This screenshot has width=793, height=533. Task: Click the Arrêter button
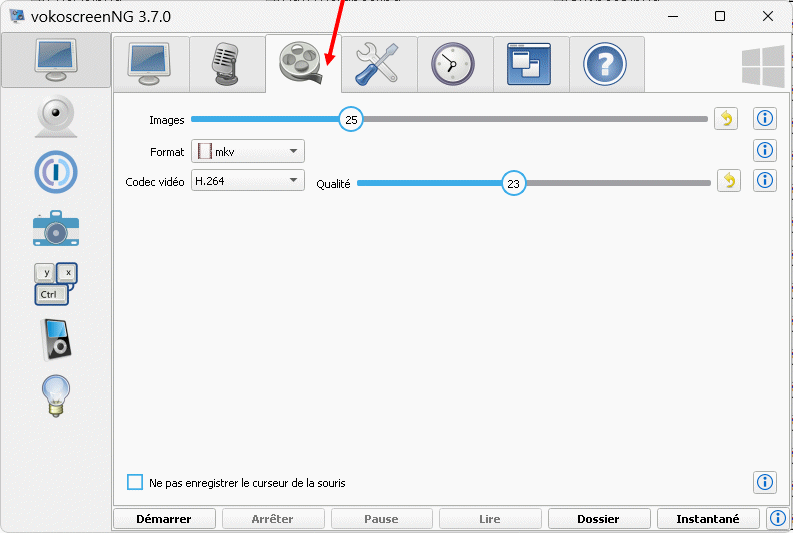tap(273, 519)
